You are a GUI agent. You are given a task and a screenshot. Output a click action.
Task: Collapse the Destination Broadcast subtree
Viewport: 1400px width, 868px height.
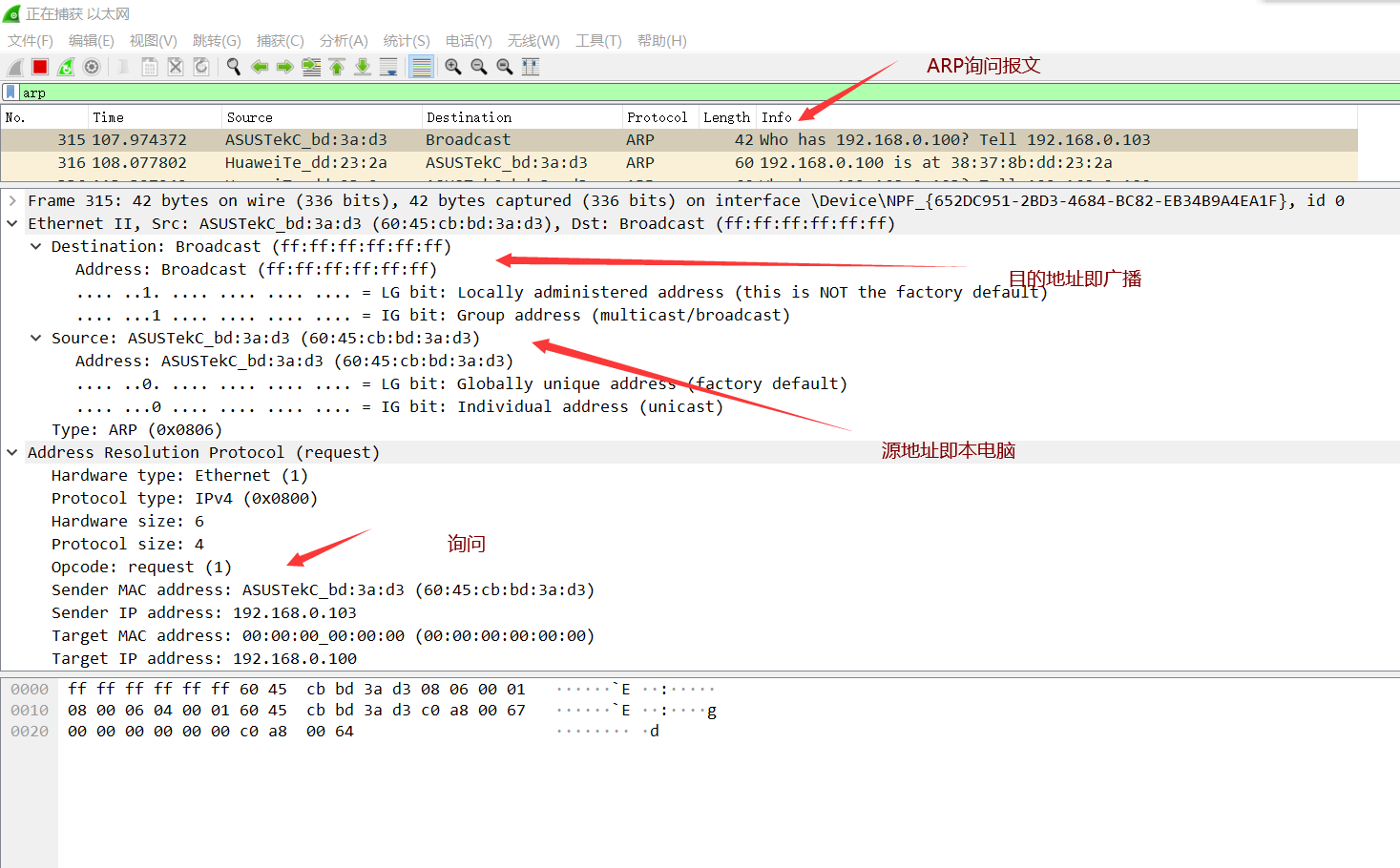click(x=35, y=245)
